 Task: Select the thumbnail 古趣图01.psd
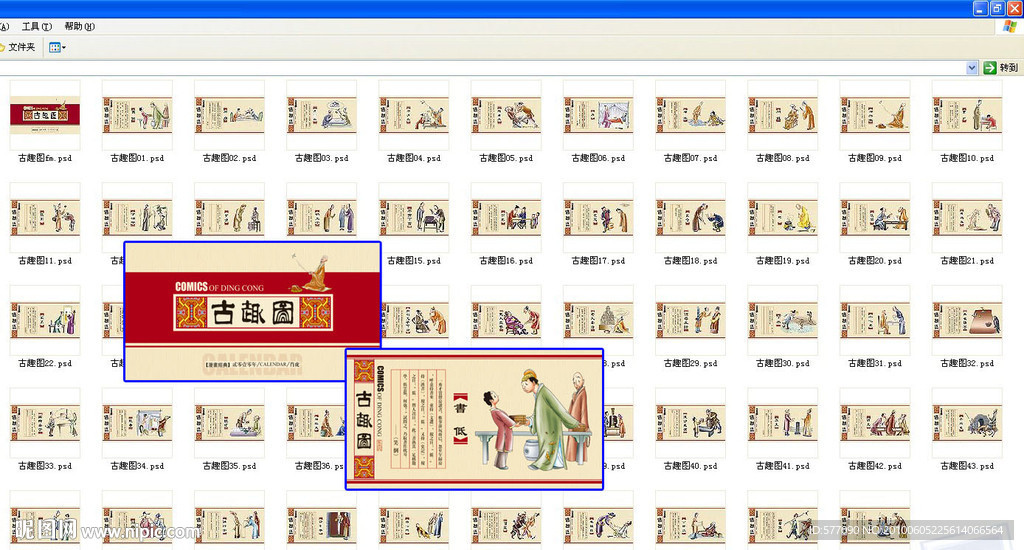point(137,115)
